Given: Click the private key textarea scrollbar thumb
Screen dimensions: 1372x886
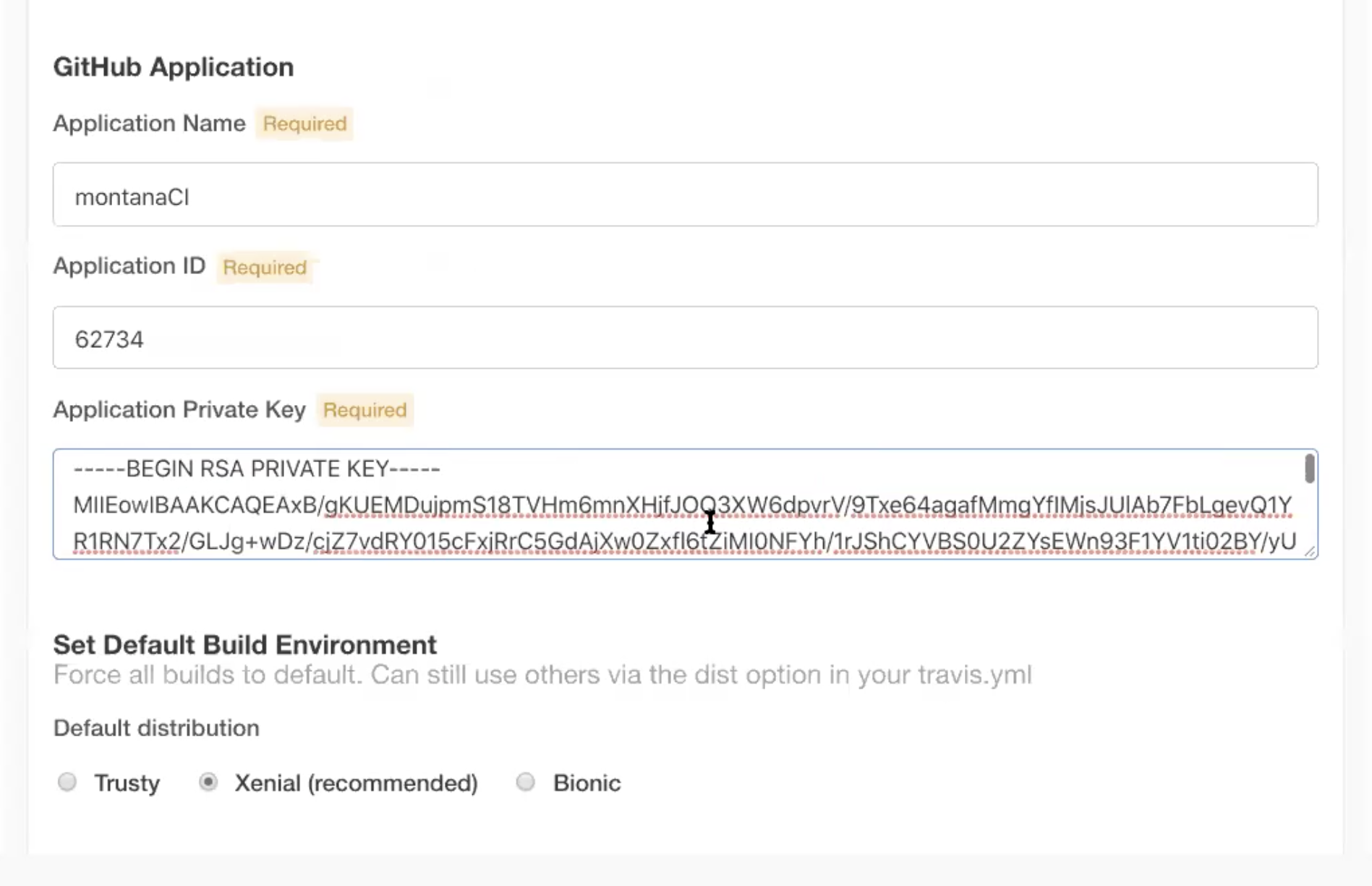Looking at the screenshot, I should (1309, 468).
